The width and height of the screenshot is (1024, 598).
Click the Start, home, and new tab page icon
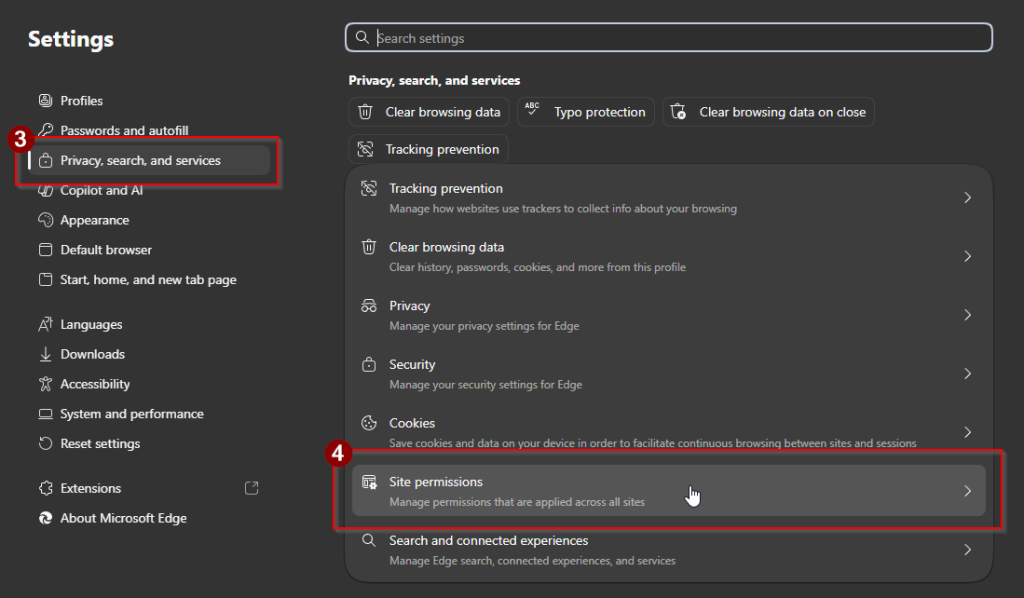[x=45, y=279]
